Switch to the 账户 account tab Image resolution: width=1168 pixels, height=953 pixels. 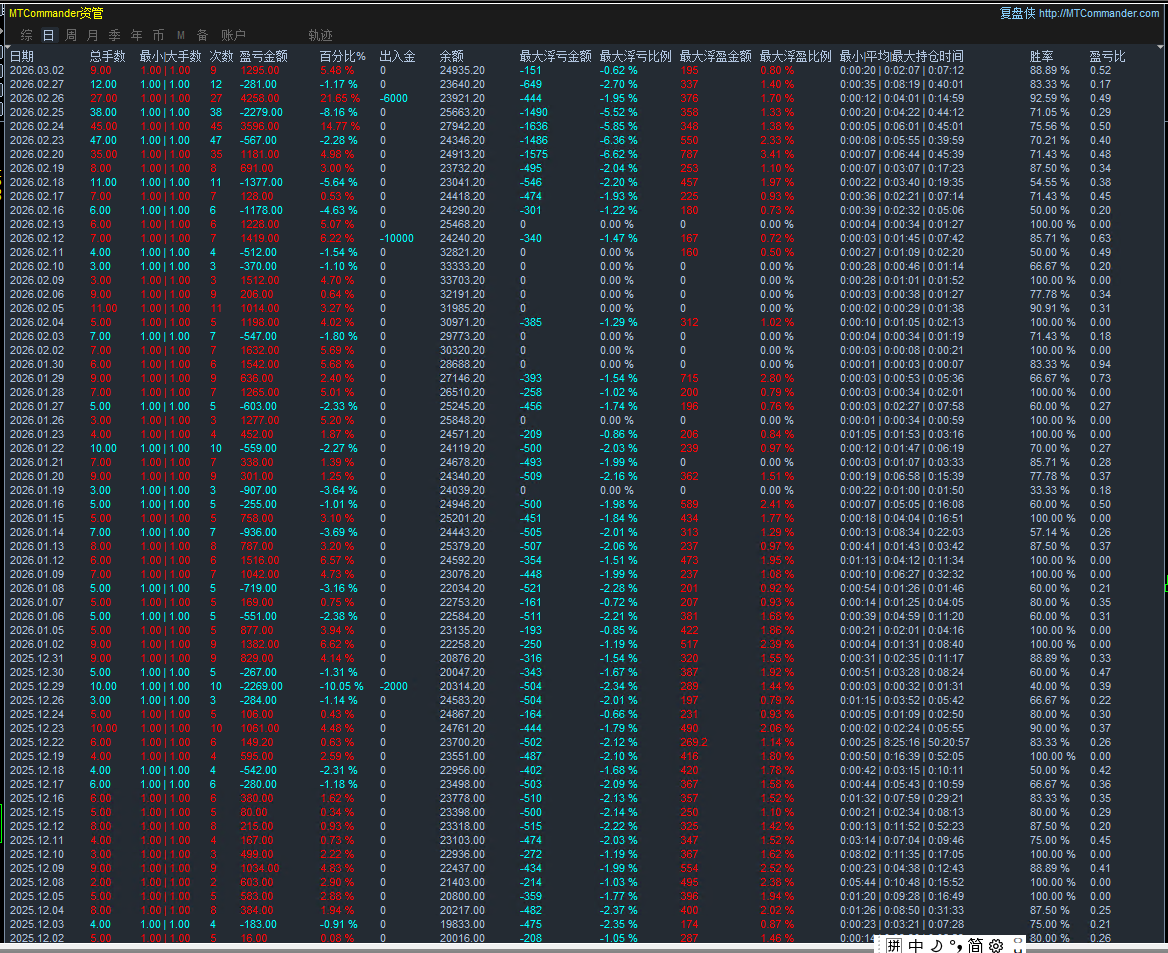tap(233, 35)
